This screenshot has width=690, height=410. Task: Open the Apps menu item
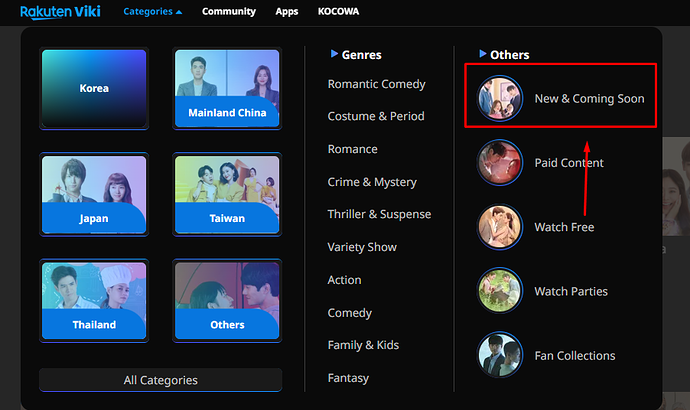click(x=287, y=11)
